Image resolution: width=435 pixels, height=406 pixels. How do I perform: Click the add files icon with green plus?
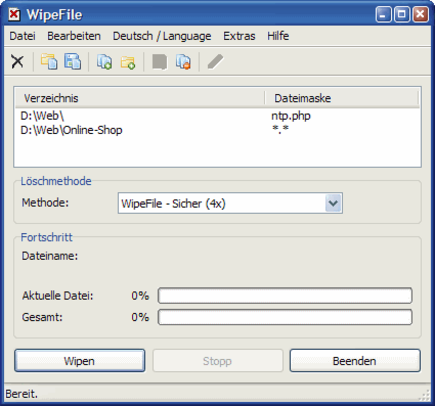click(x=104, y=62)
